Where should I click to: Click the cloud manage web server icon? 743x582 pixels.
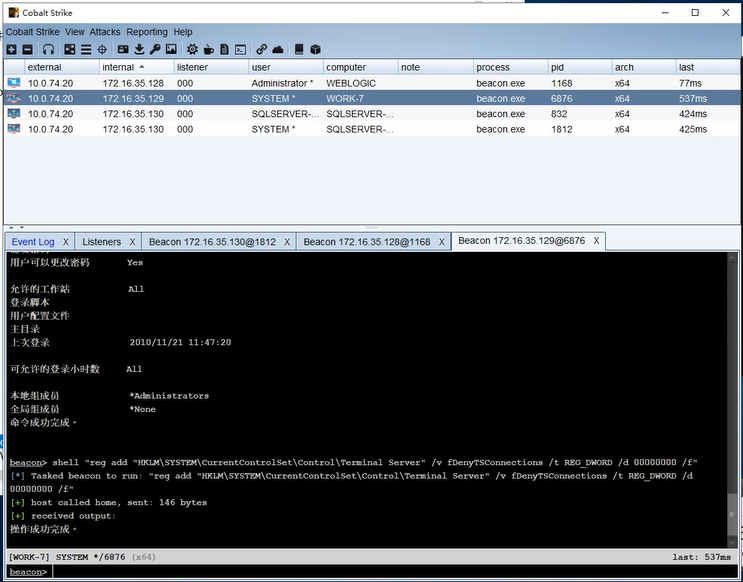[278, 49]
